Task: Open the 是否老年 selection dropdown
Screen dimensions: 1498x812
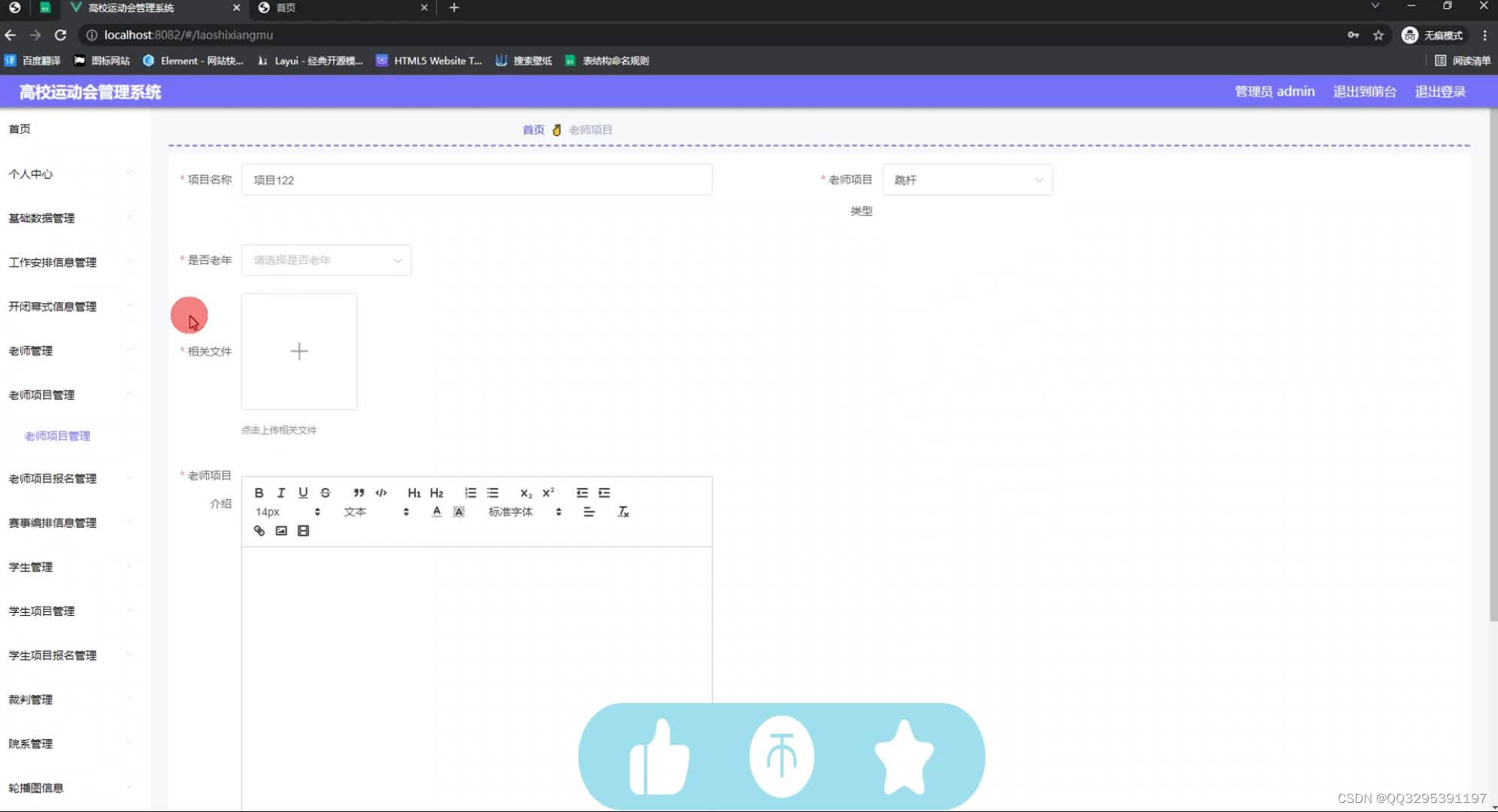Action: 326,260
